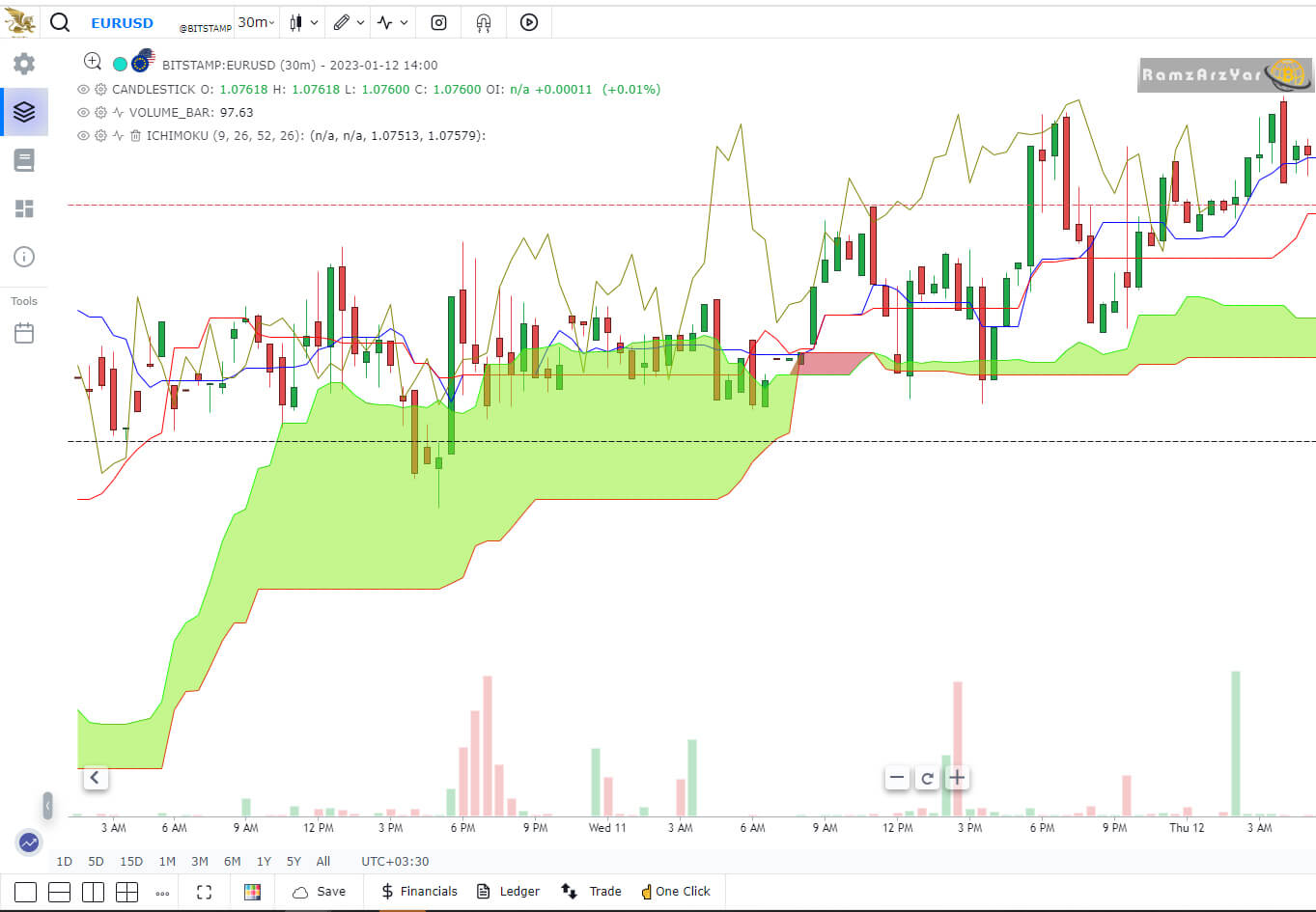The width and height of the screenshot is (1316, 912).
Task: Click the teal circle color indicator
Action: [120, 64]
